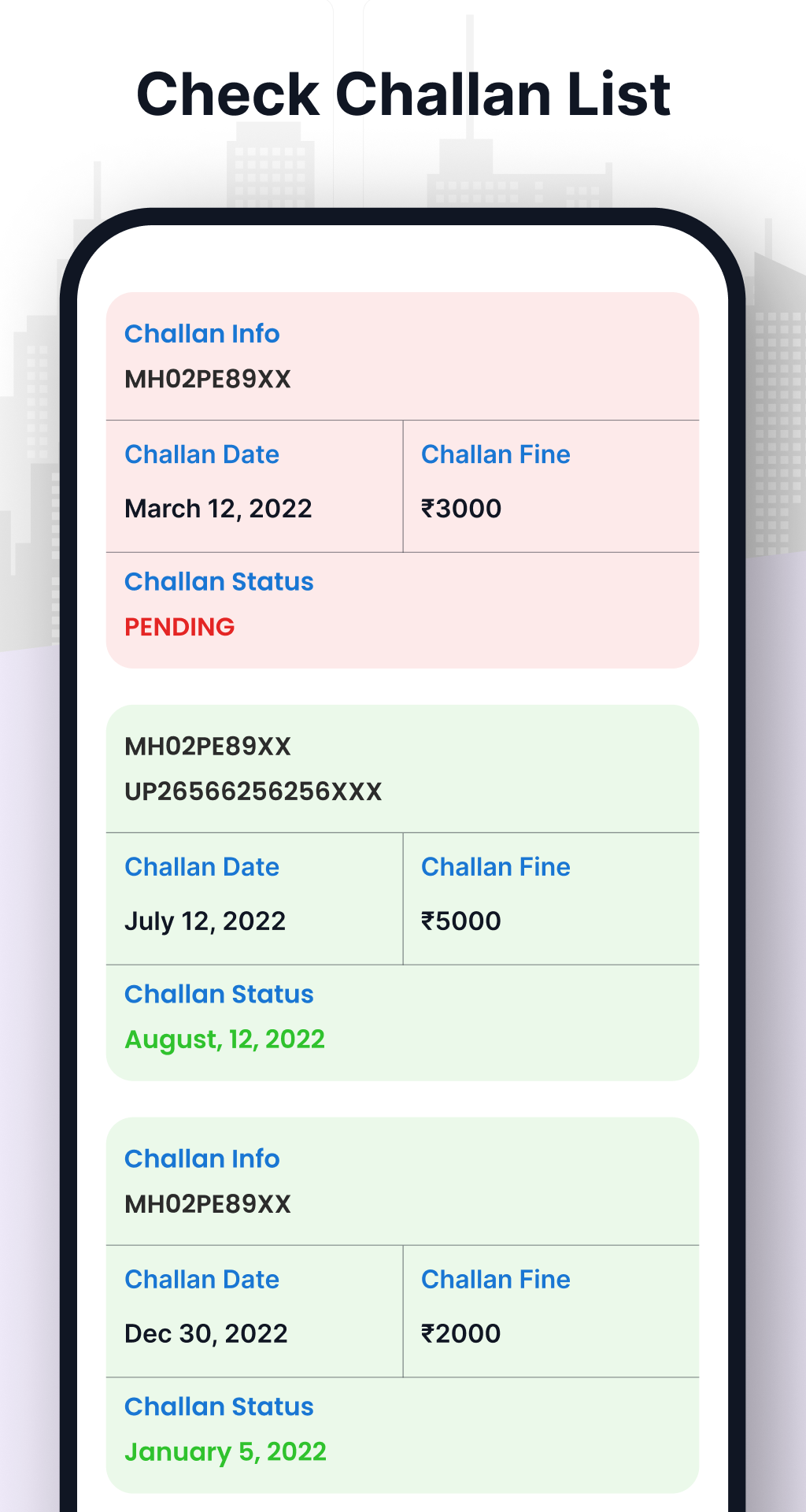Screen dimensions: 806x1512
Task: Select the March 12, 2022 challan date
Action: tap(218, 509)
